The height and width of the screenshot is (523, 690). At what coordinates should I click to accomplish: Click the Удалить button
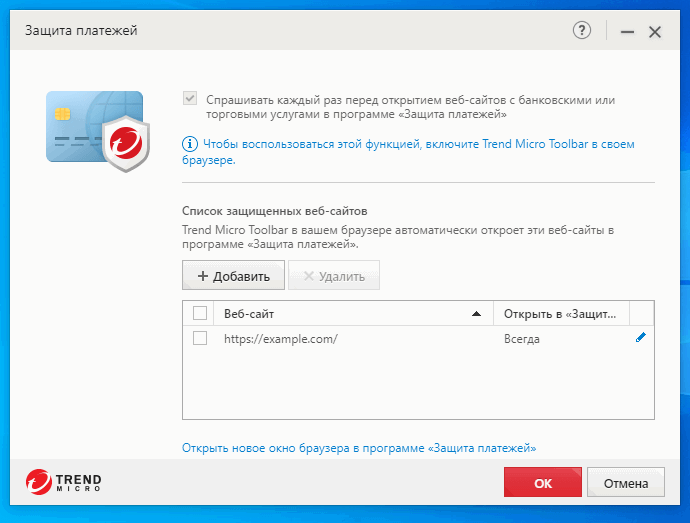334,276
